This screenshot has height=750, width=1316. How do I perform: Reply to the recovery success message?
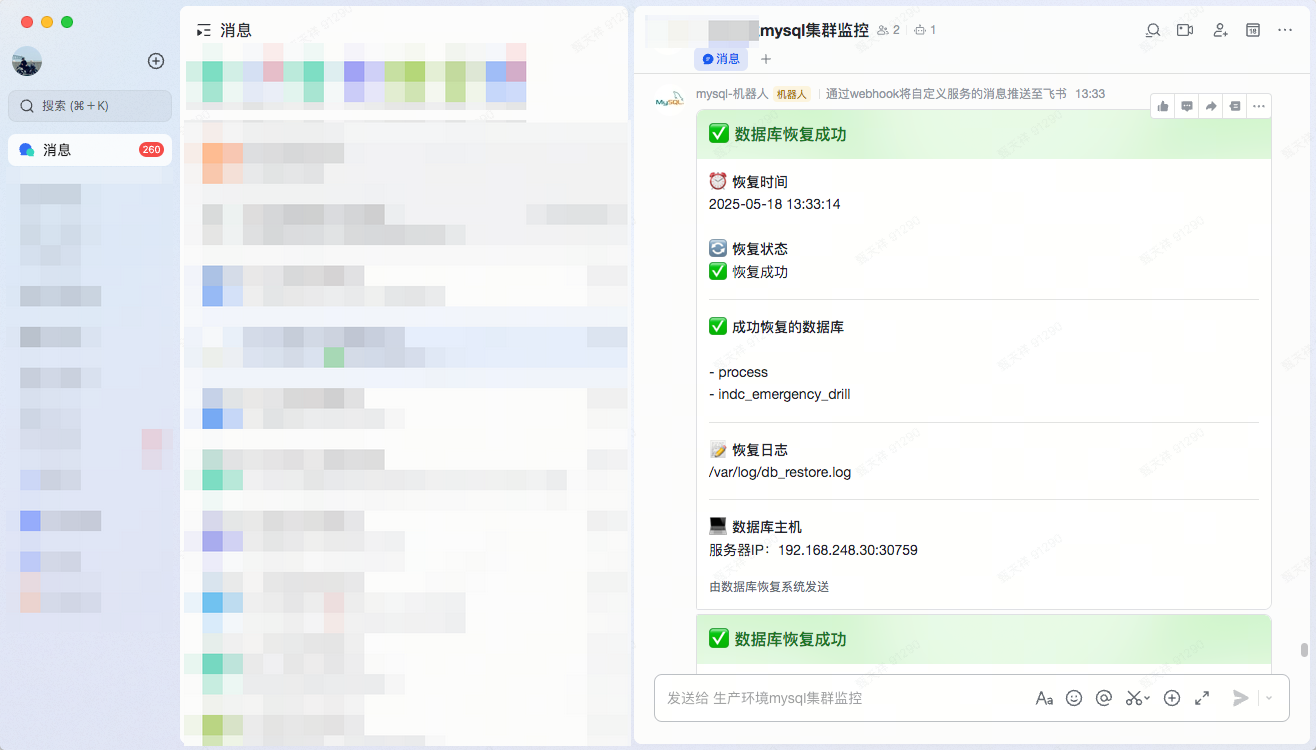click(1186, 106)
